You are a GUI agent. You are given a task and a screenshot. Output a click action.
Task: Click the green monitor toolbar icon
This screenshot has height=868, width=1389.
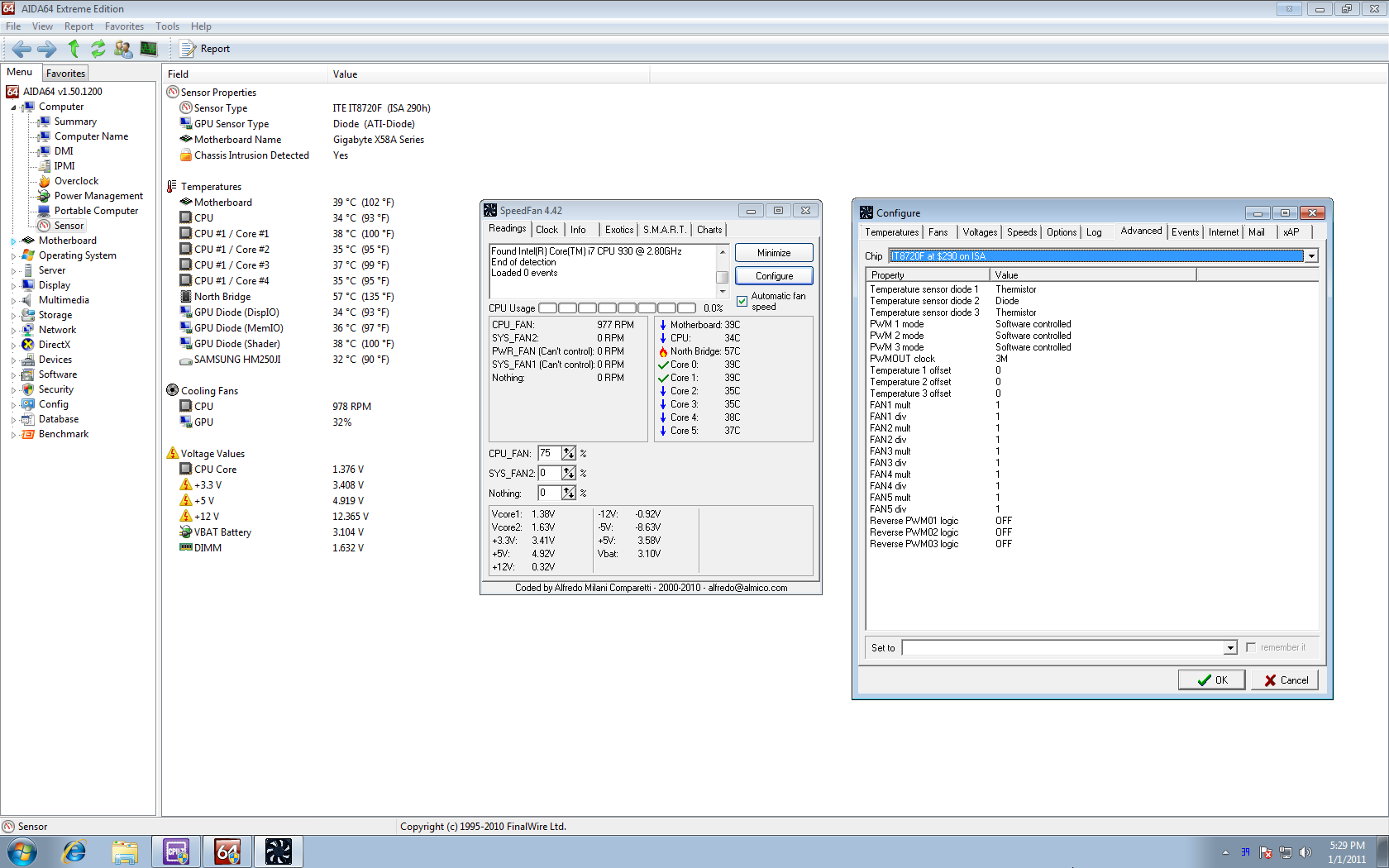point(149,49)
